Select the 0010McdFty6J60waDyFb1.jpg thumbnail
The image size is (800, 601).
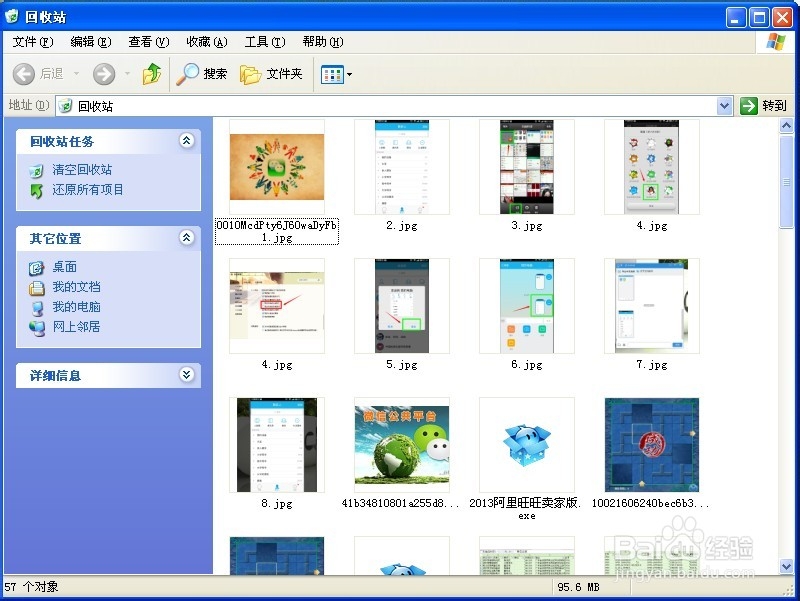[277, 167]
